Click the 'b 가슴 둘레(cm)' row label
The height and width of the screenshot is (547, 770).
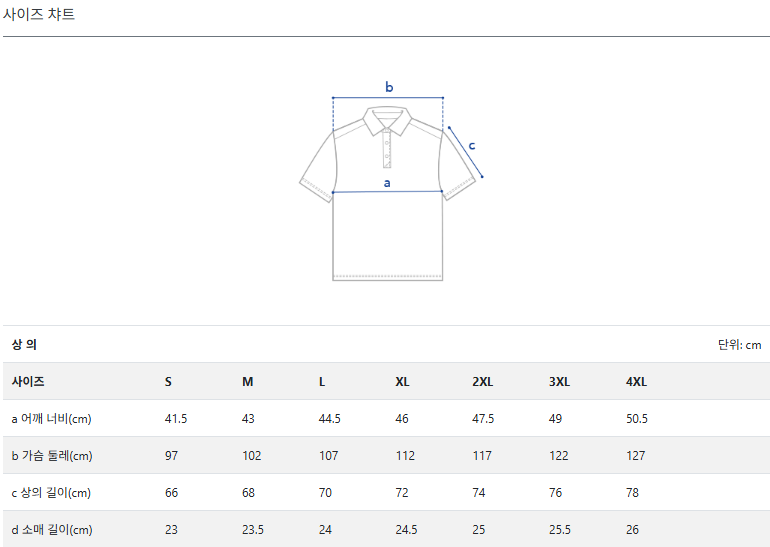coord(51,456)
